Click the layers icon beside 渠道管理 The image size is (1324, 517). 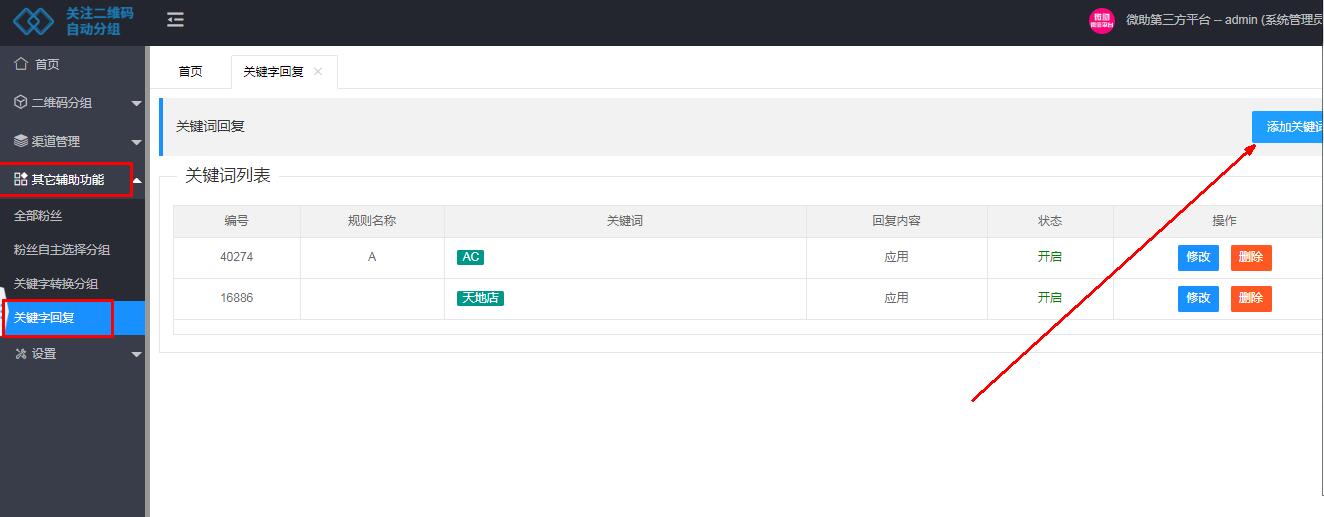coord(21,141)
